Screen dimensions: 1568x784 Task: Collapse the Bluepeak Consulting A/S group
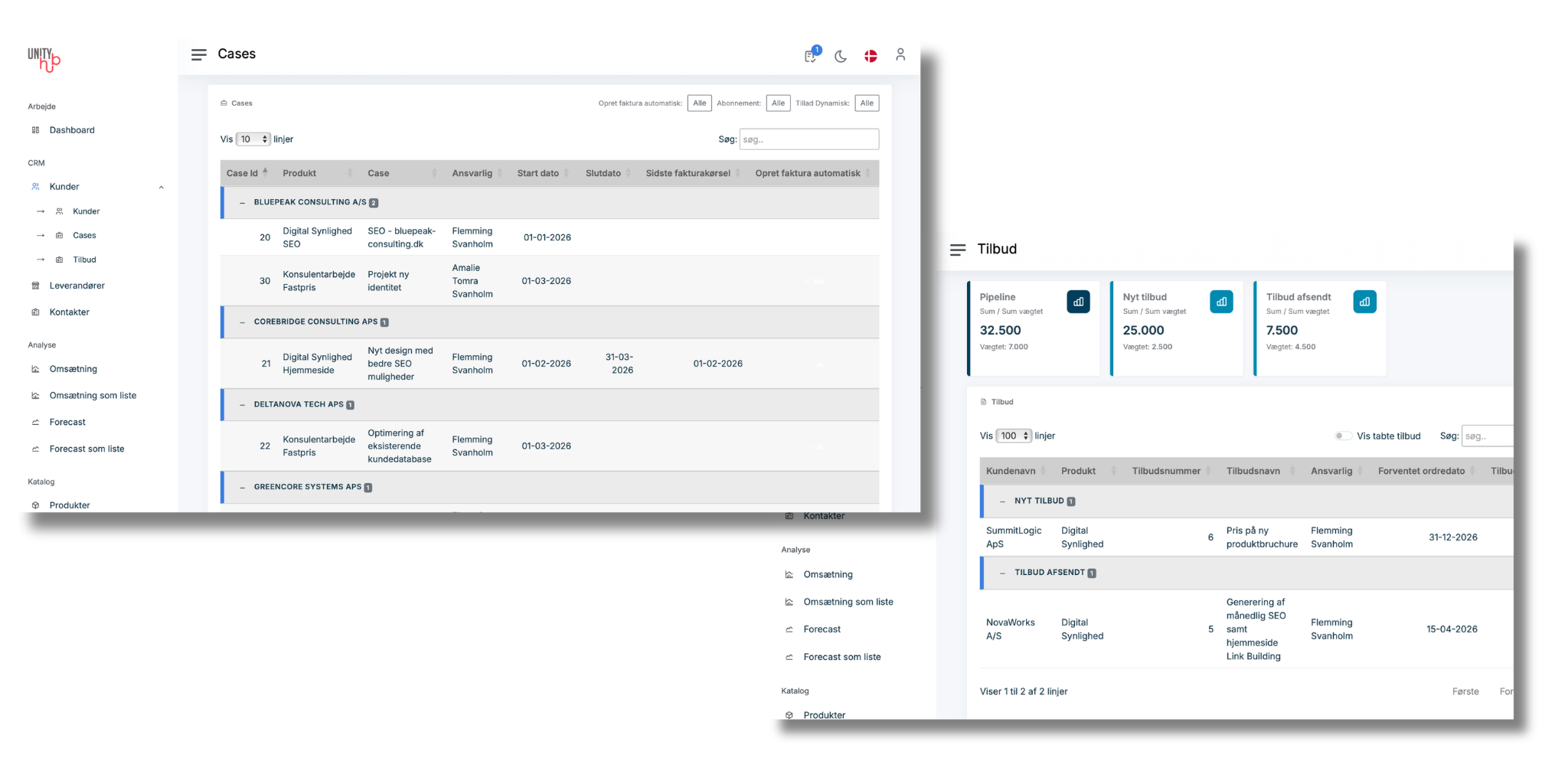[x=243, y=203]
